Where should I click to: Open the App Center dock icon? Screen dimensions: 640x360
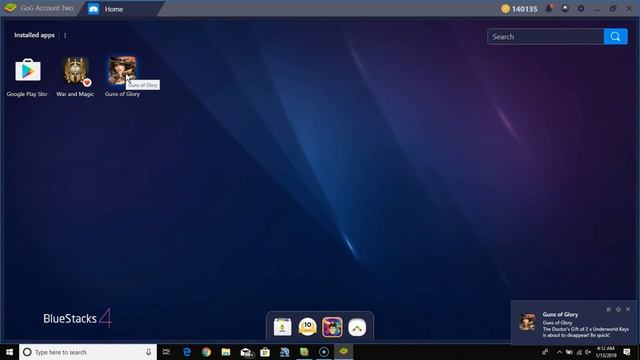pos(282,327)
